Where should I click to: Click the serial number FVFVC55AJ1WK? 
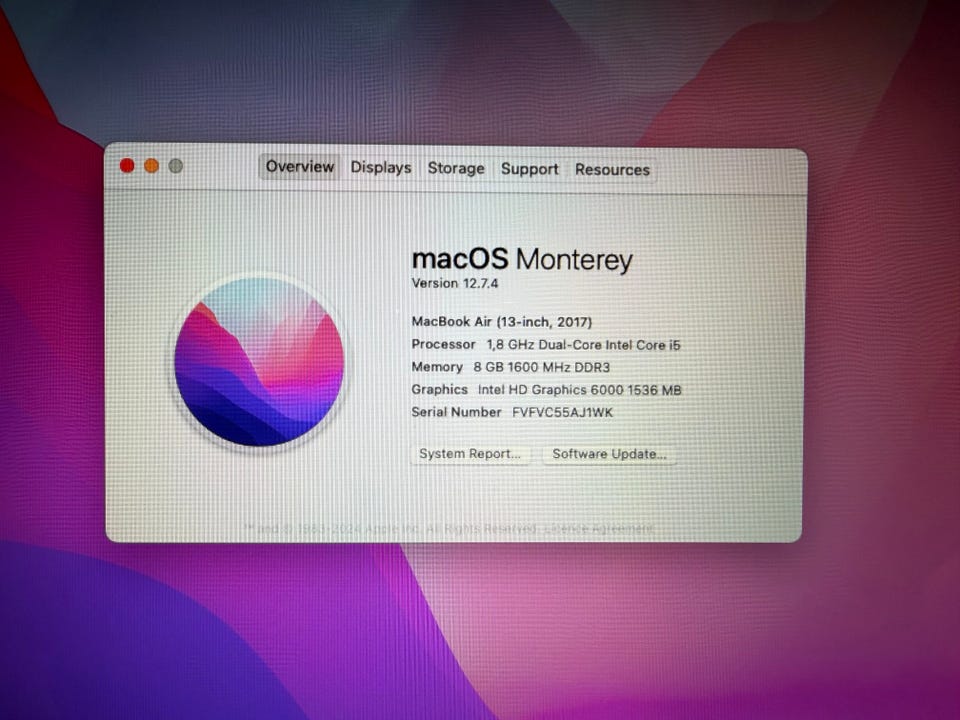pos(562,413)
